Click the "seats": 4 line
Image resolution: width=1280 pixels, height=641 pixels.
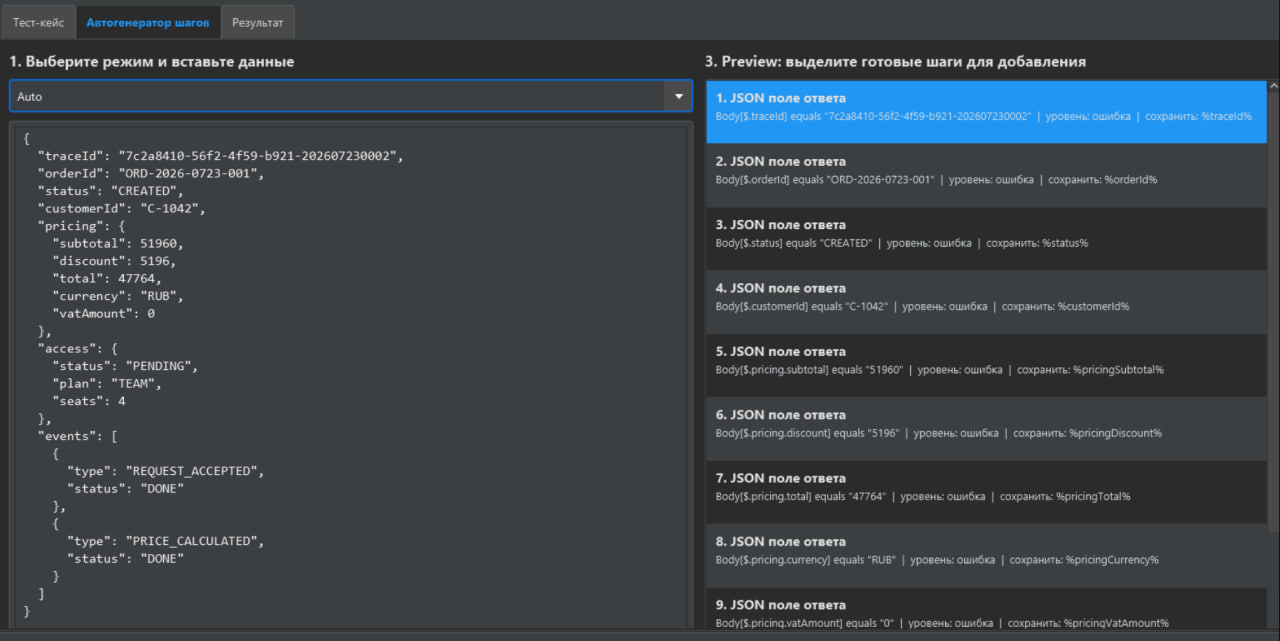point(89,401)
